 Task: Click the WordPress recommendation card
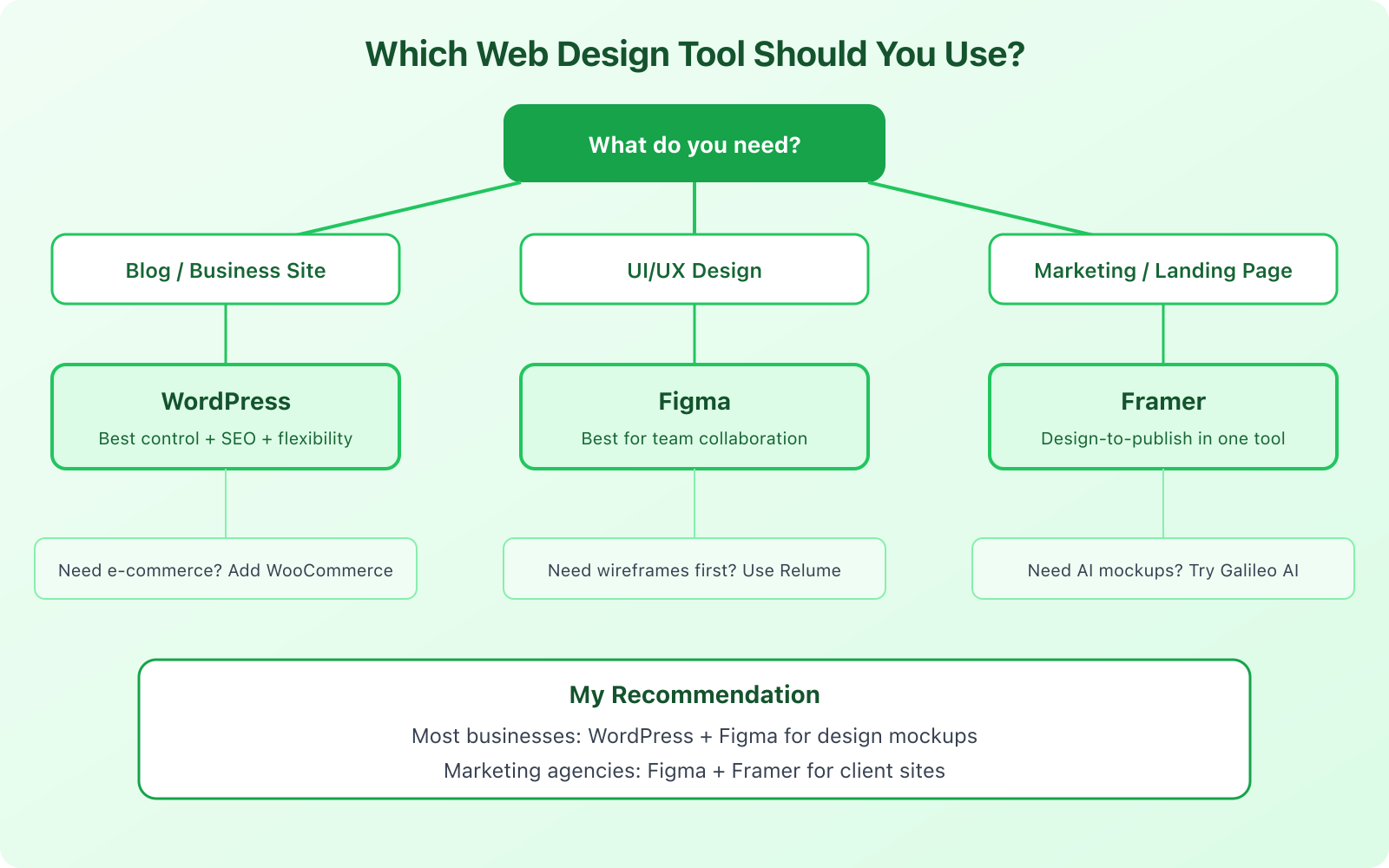pyautogui.click(x=226, y=417)
